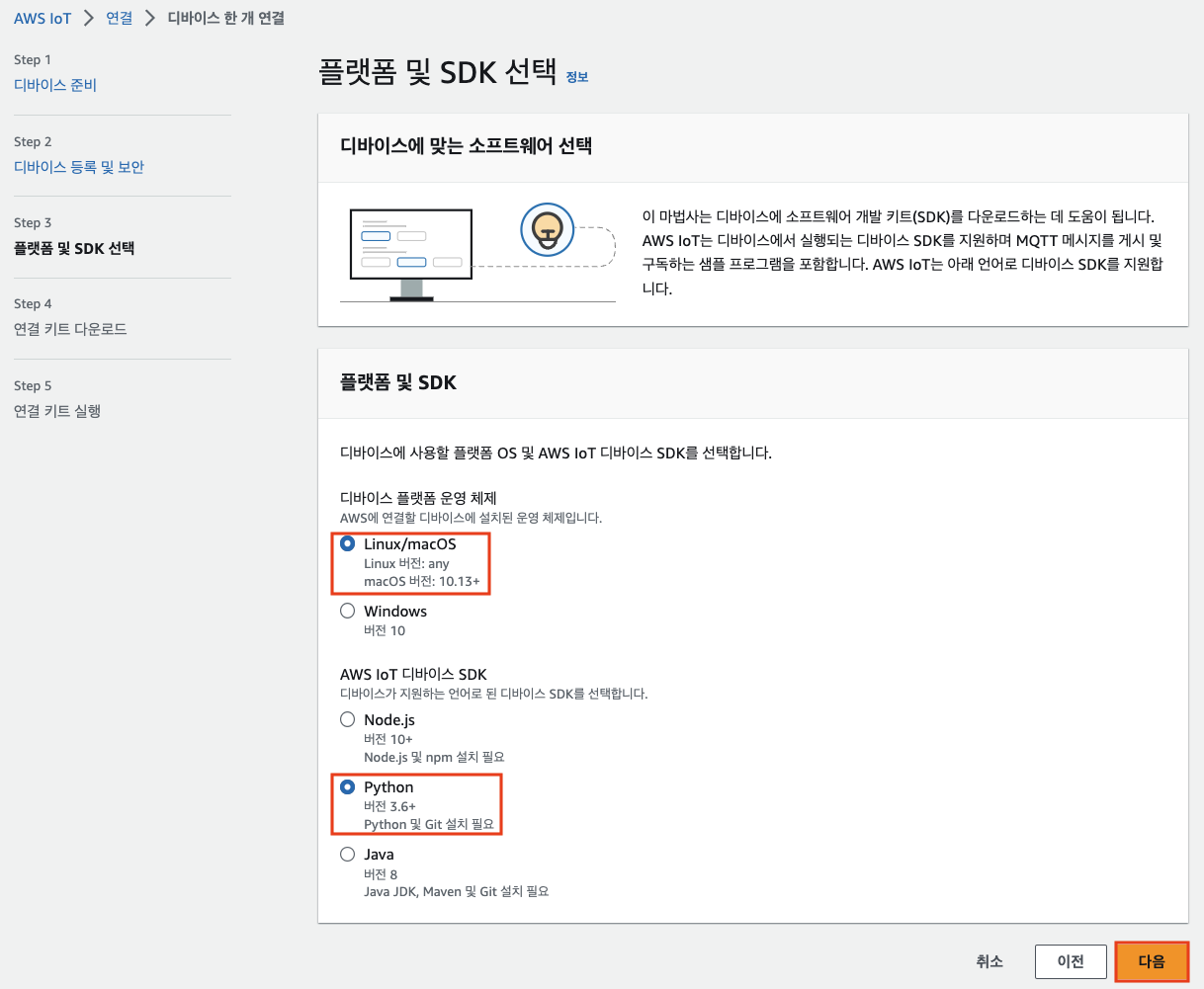Click the 버전 10 text under Windows

tap(385, 630)
